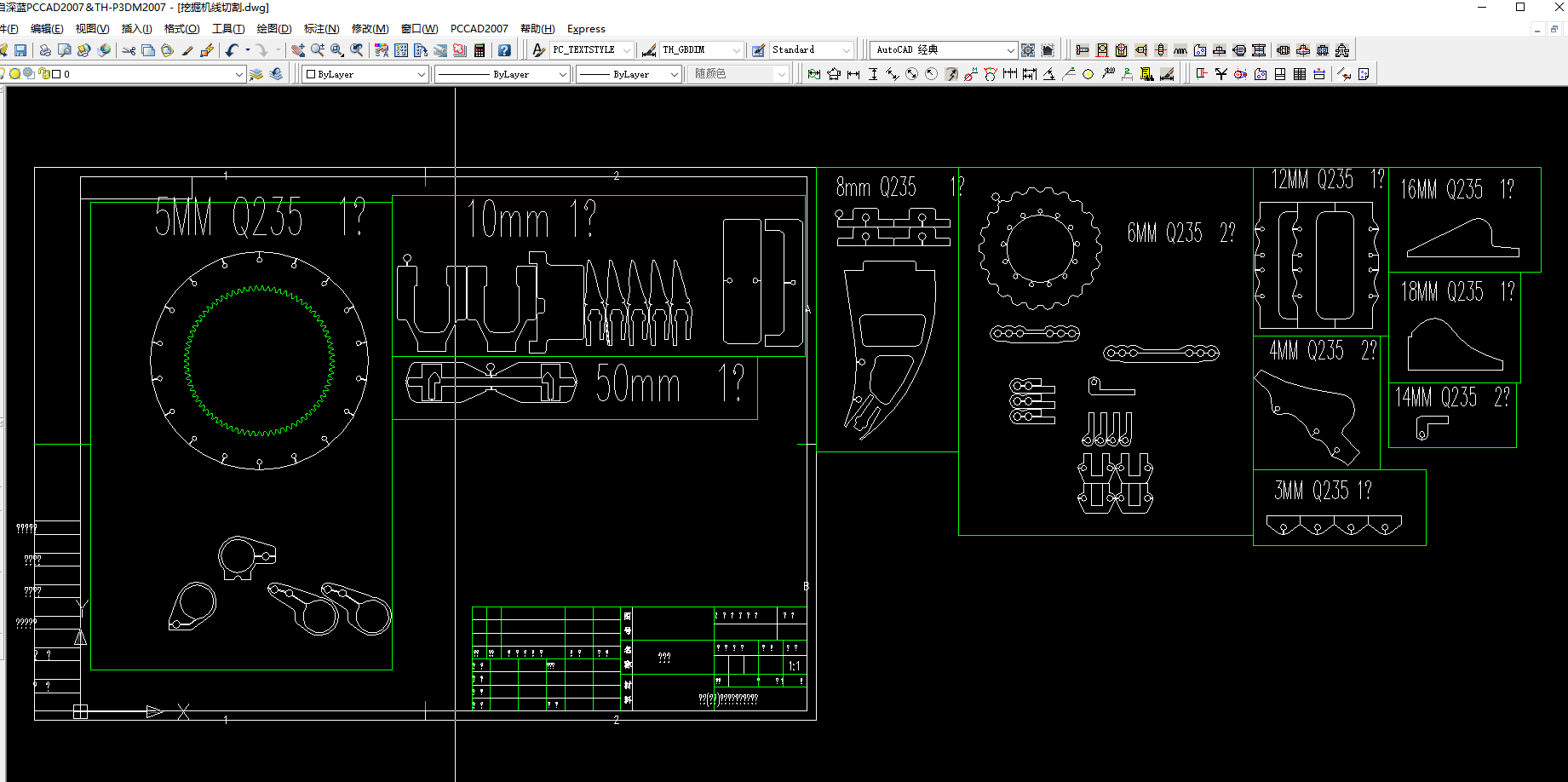Click the Undo arrow
Screen dimensions: 1568x782
(232, 50)
